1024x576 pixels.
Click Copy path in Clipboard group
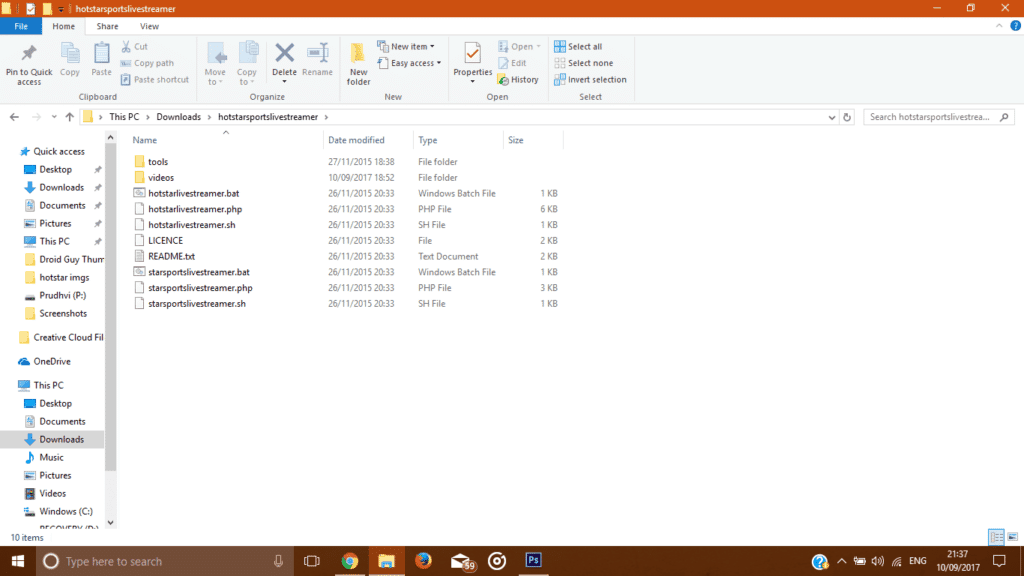(x=147, y=63)
